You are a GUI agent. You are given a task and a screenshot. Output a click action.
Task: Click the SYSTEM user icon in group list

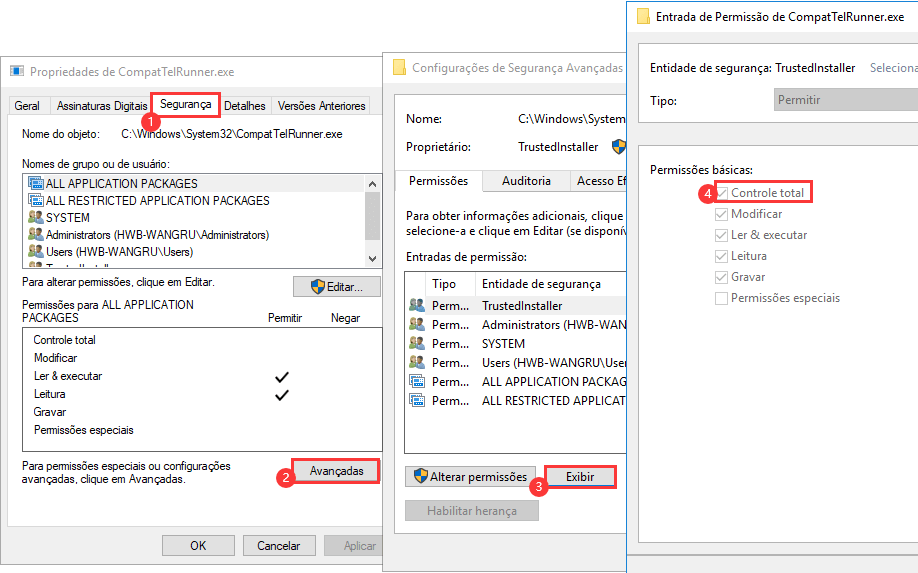36,218
